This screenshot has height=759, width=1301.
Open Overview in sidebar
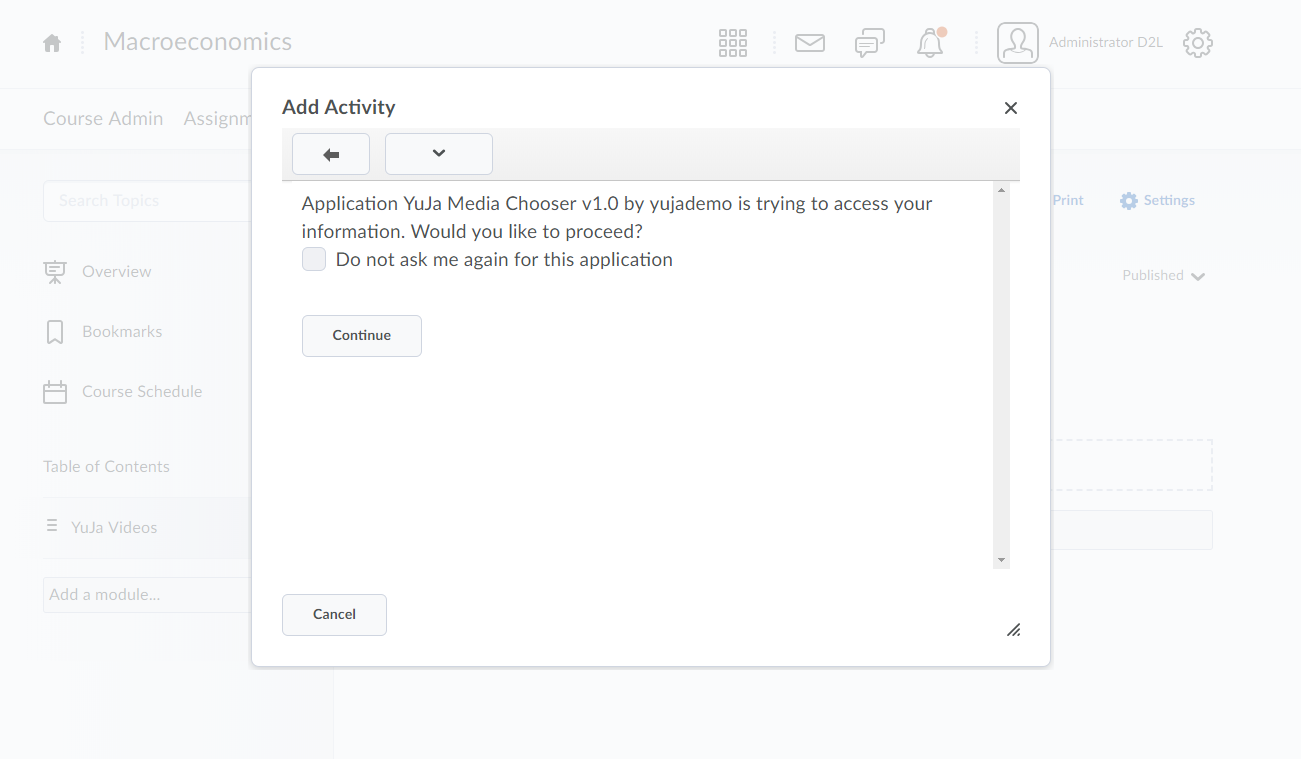[117, 272]
